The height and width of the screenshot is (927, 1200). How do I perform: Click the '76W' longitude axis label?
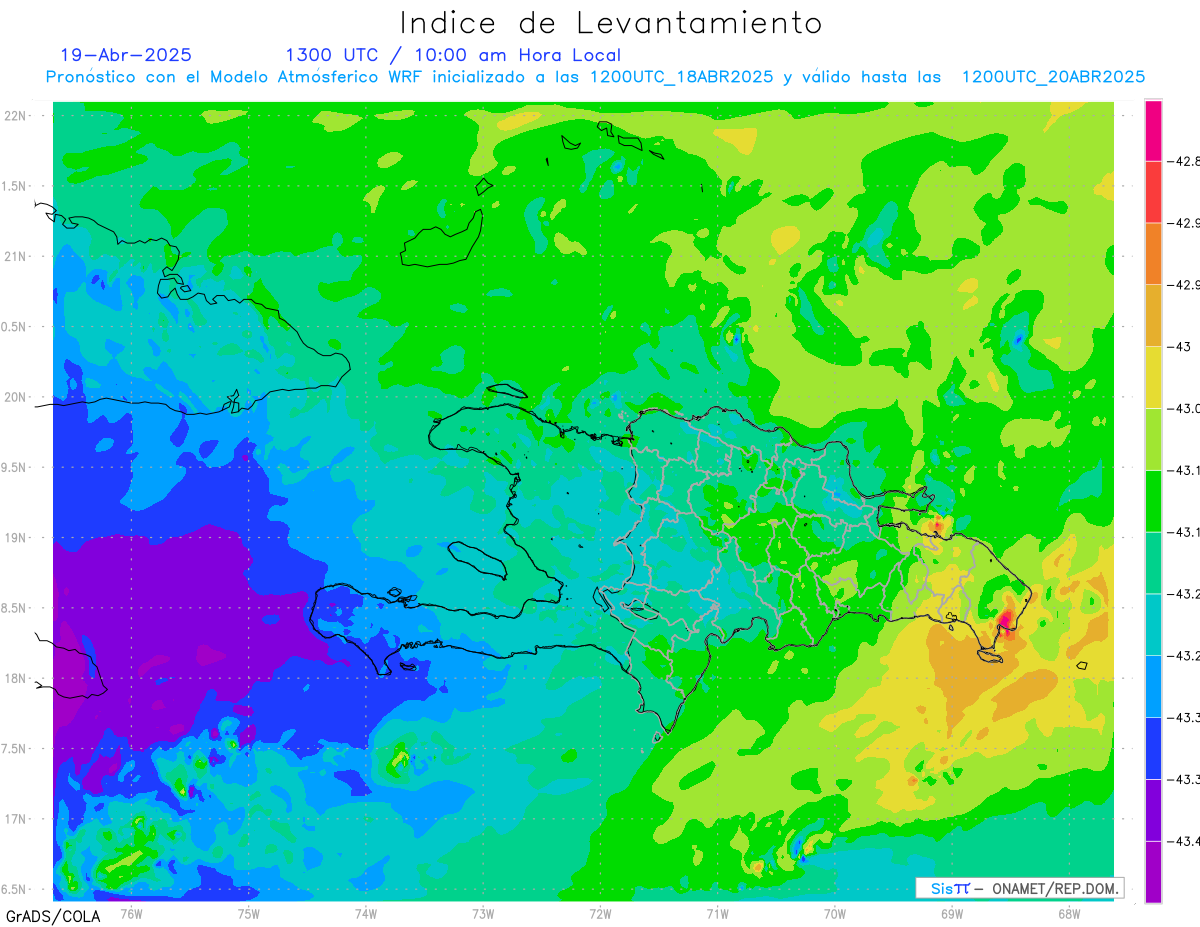click(x=131, y=913)
